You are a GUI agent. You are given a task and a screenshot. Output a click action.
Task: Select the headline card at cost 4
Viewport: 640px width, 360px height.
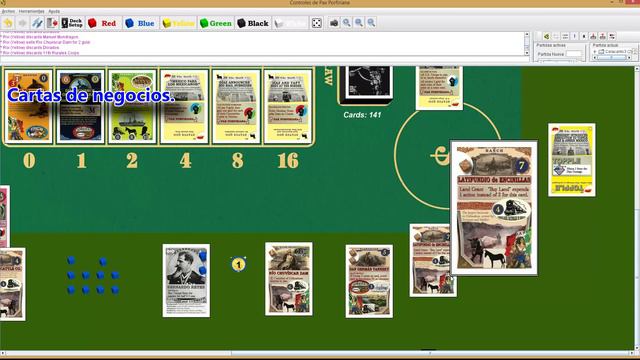[184, 106]
